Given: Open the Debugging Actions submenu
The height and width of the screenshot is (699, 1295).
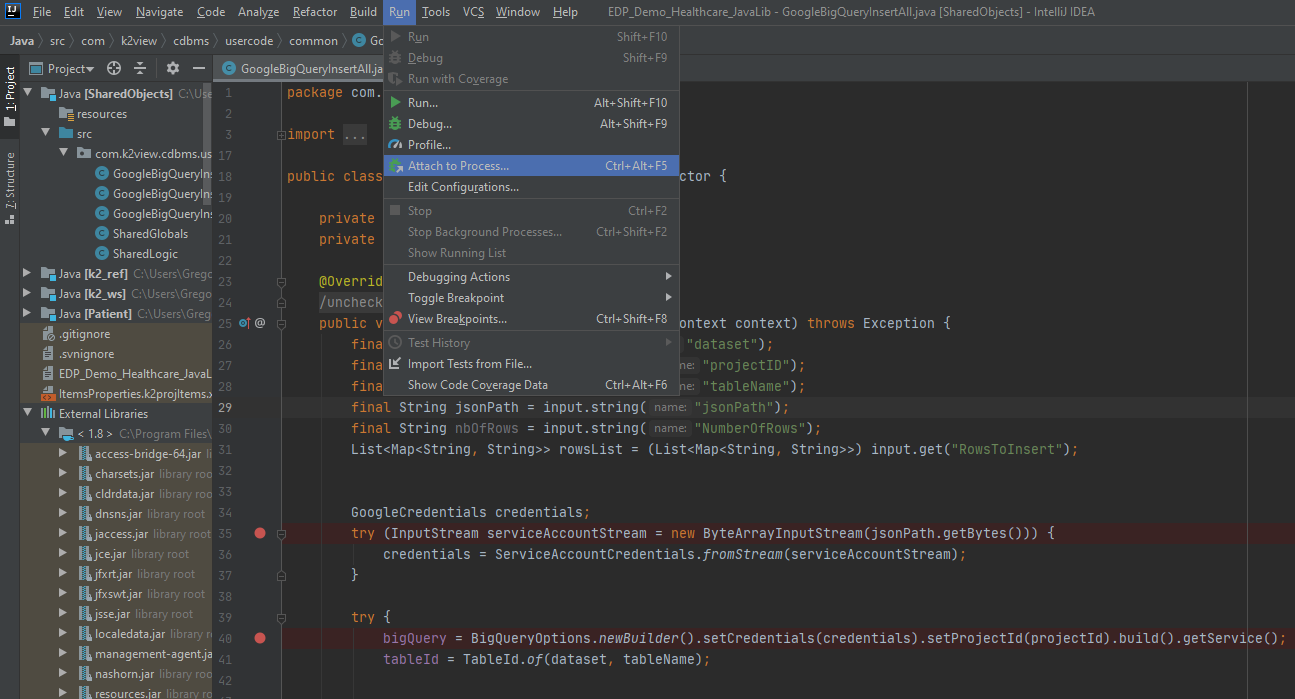Looking at the screenshot, I should (x=458, y=277).
